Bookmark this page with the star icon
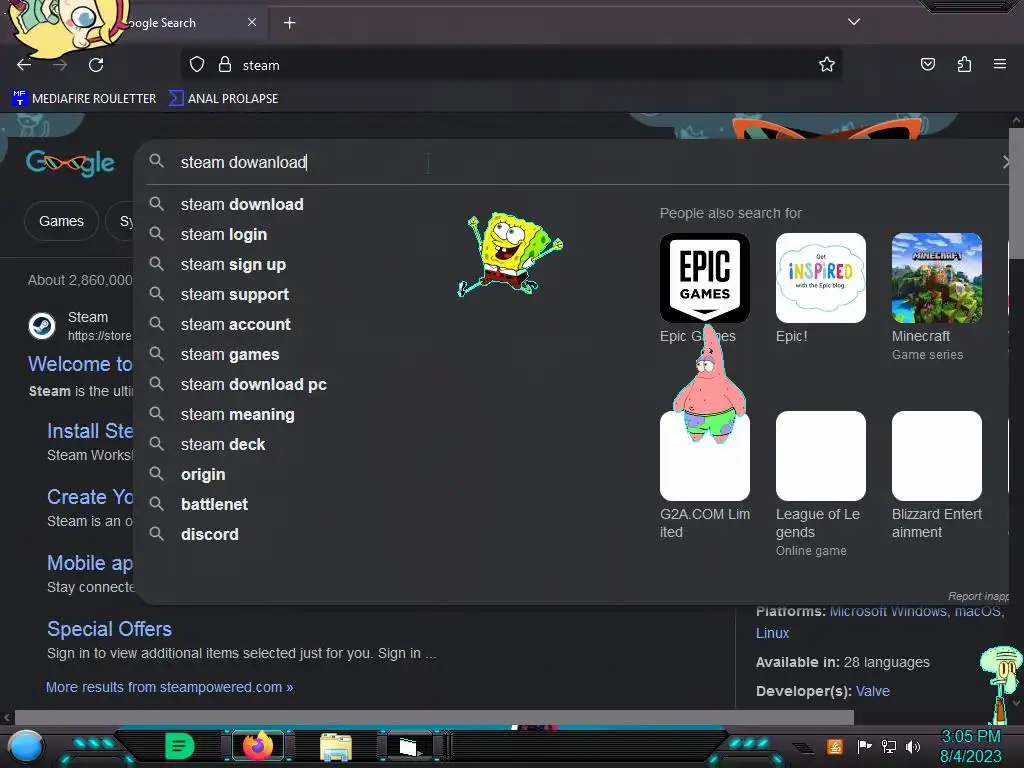This screenshot has height=768, width=1024. click(827, 65)
